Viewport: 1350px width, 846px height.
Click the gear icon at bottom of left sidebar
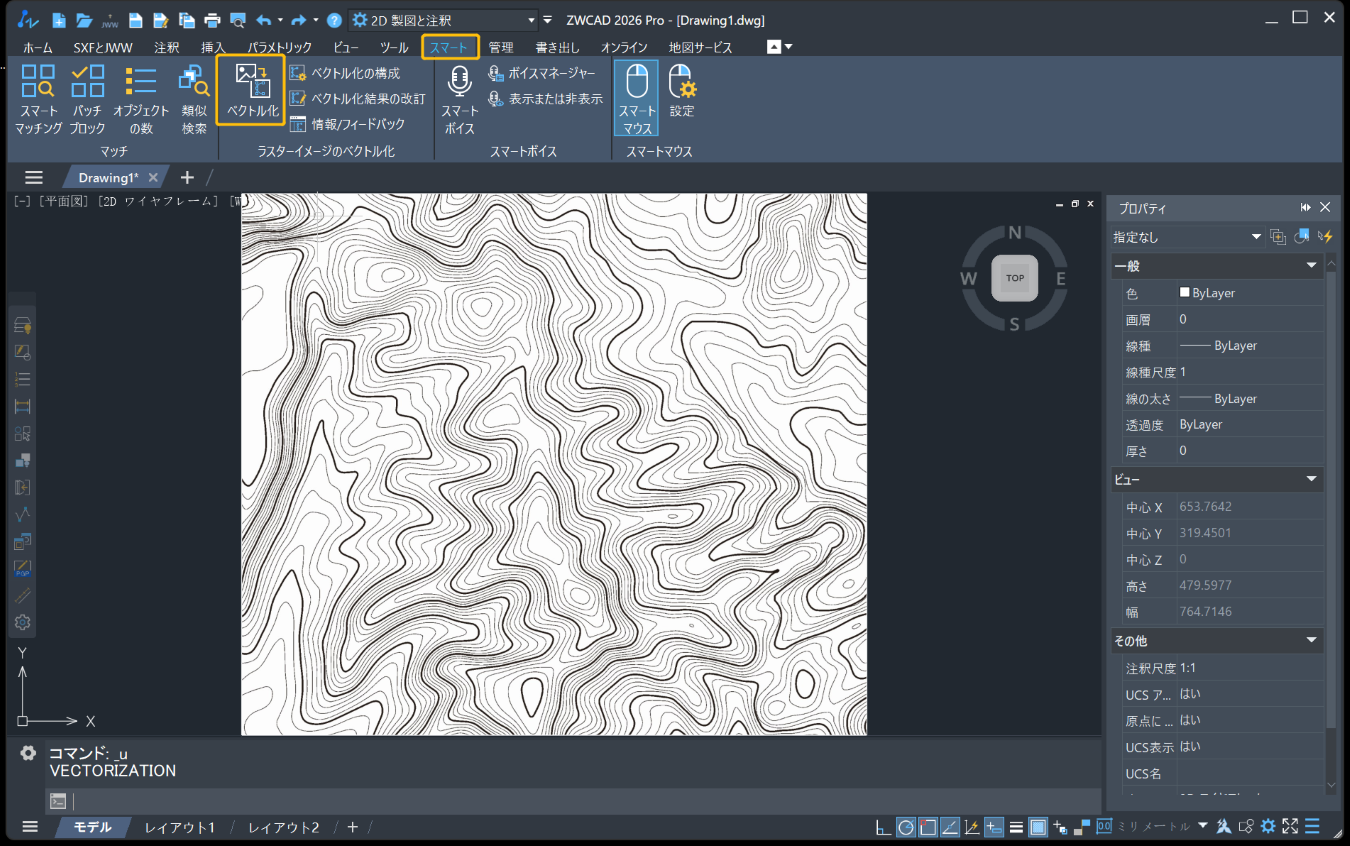[x=22, y=622]
